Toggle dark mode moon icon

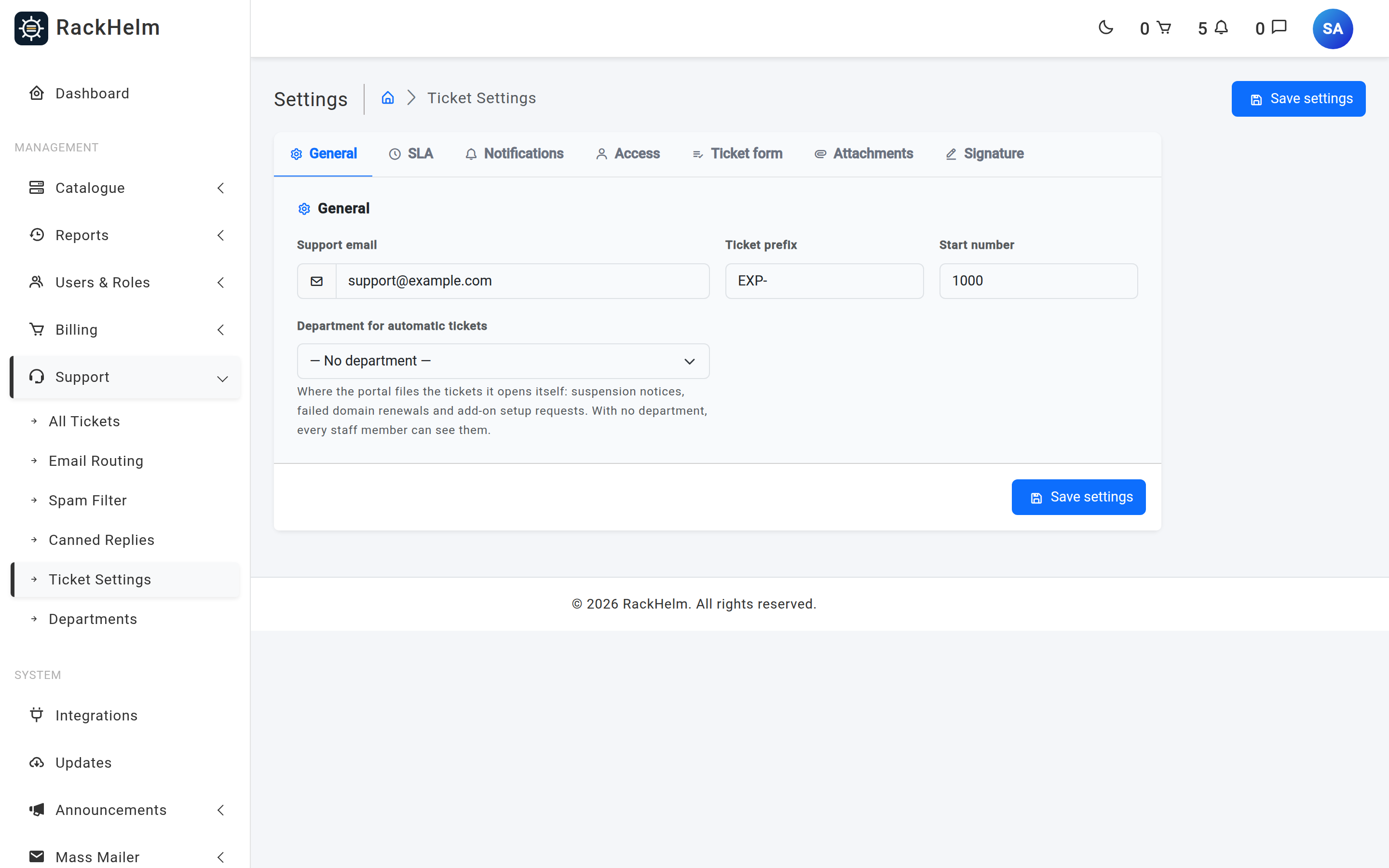pyautogui.click(x=1105, y=27)
